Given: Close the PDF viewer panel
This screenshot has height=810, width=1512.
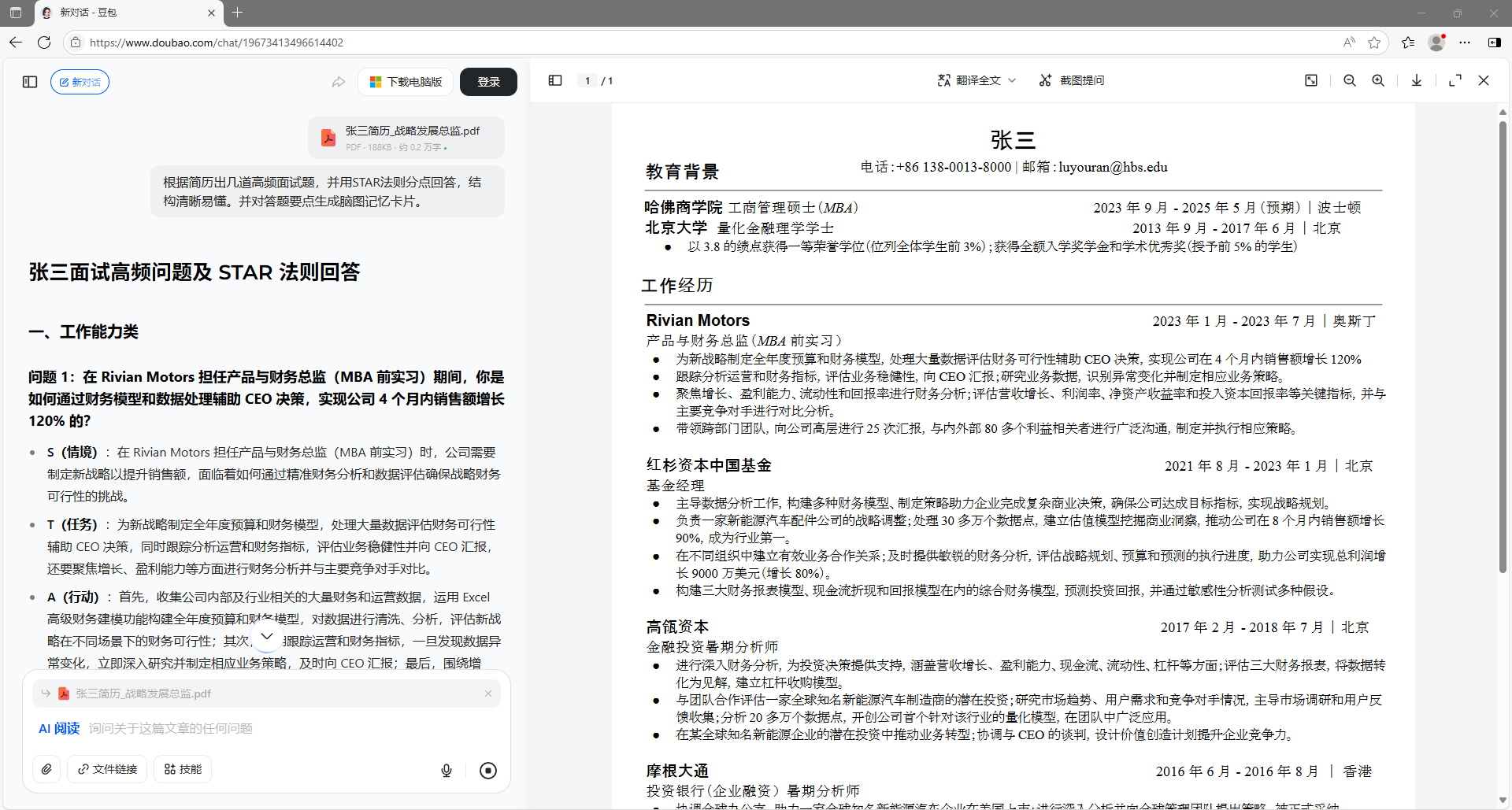Looking at the screenshot, I should (x=1484, y=80).
